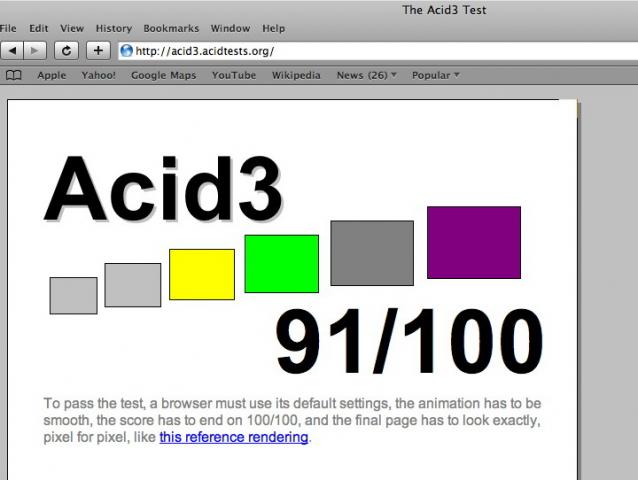Click the smallest light gray box
638x480 pixels.
click(73, 296)
